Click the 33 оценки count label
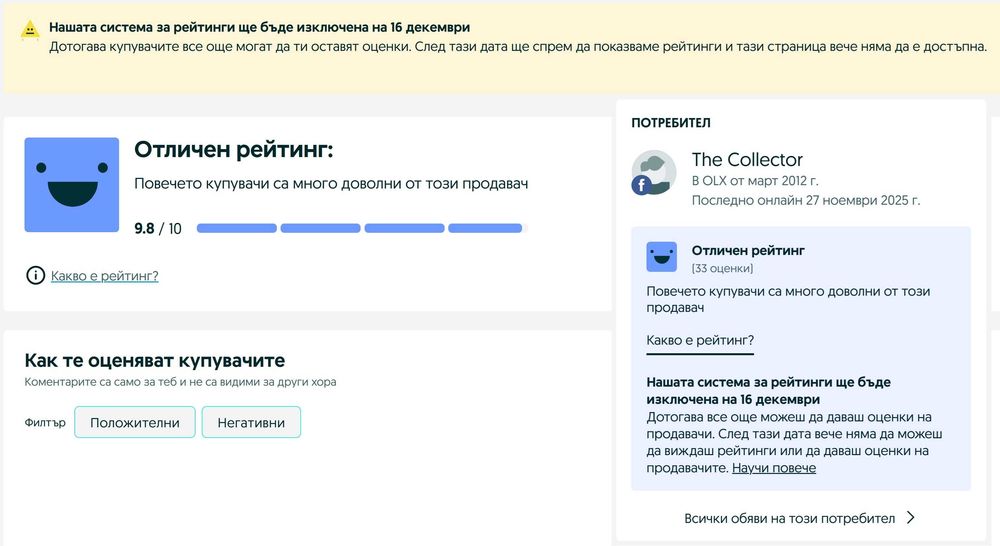 722,268
